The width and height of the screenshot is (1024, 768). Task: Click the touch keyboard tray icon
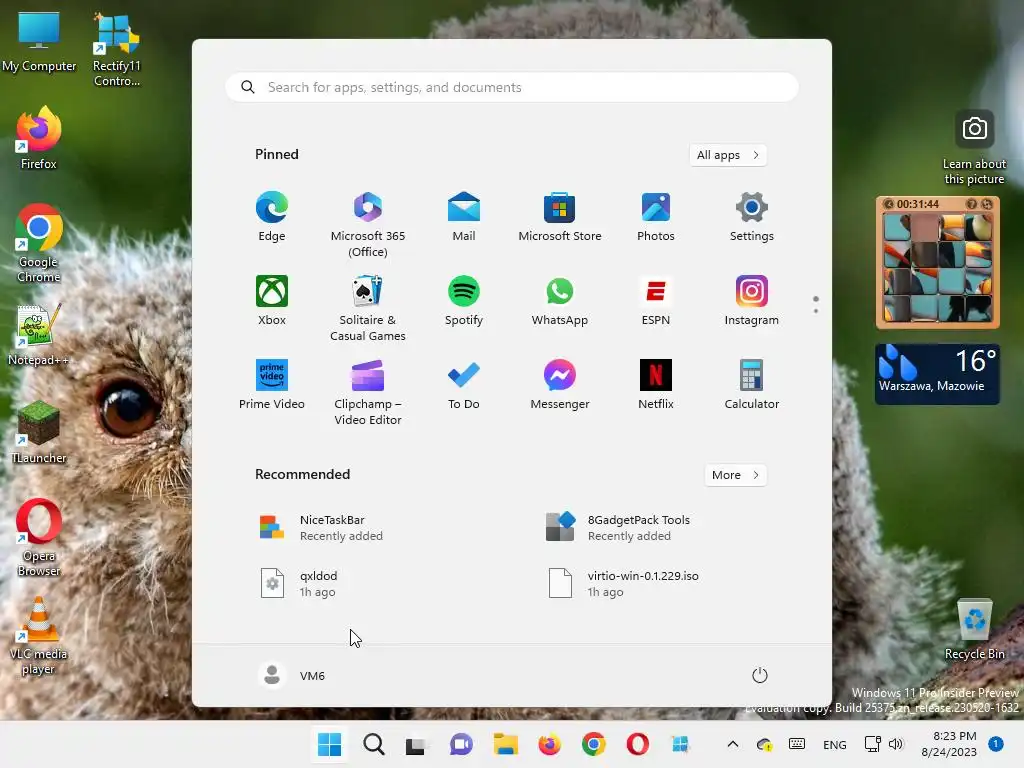click(797, 744)
